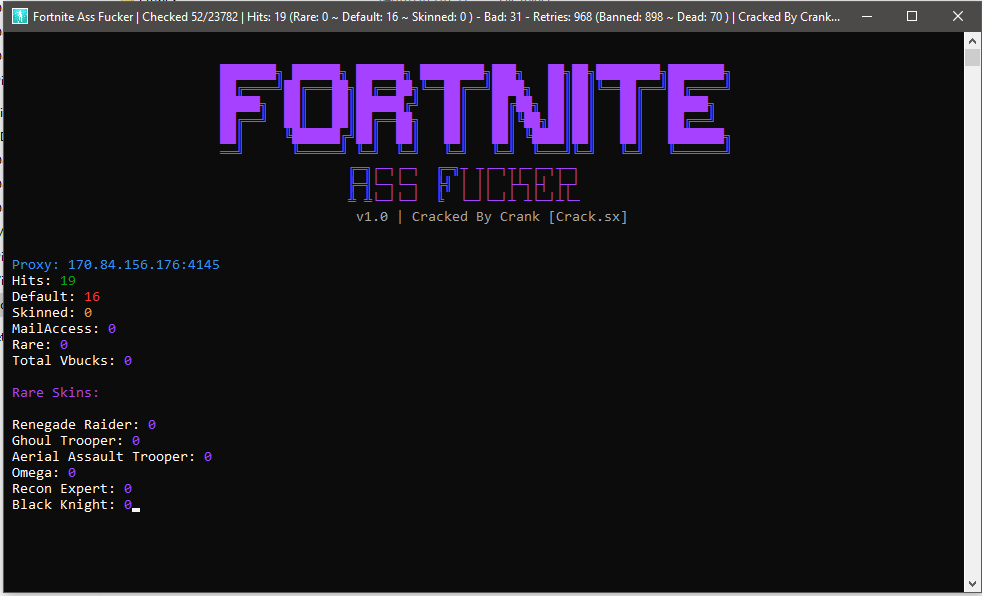Click the empty vertical scrollbar track
The width and height of the screenshot is (982, 596).
[972, 321]
